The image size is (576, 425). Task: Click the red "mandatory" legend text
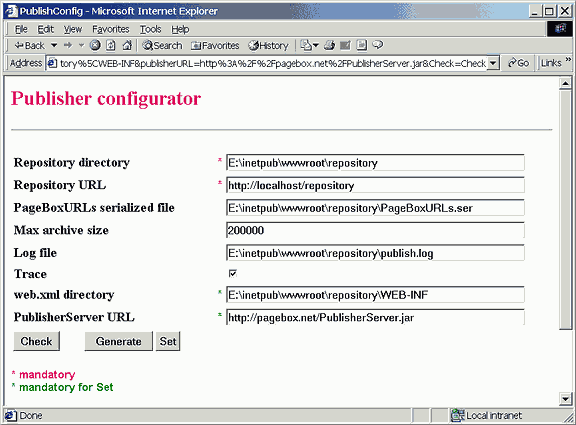[x=47, y=374]
